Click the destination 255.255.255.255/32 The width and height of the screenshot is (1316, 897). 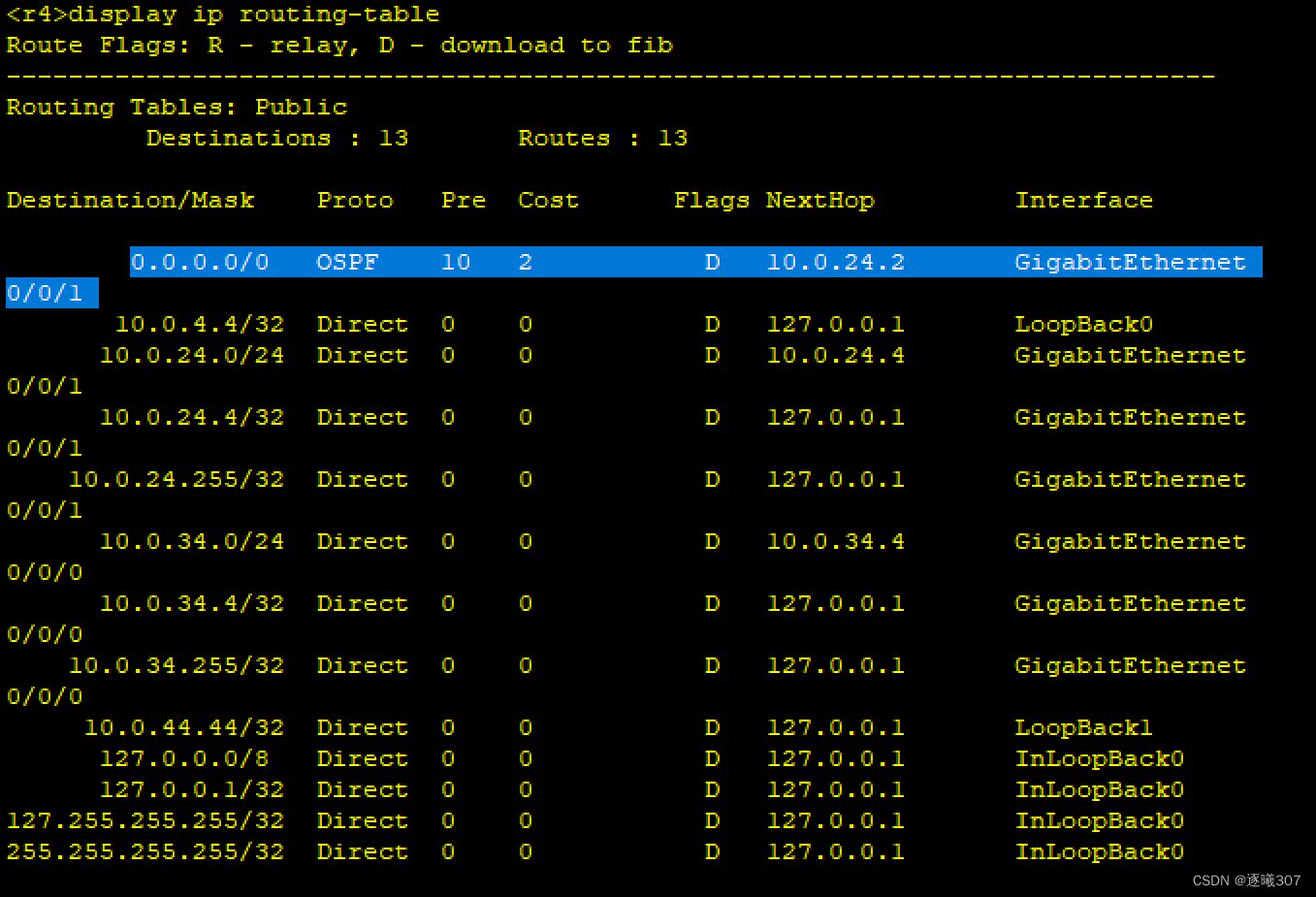(145, 852)
